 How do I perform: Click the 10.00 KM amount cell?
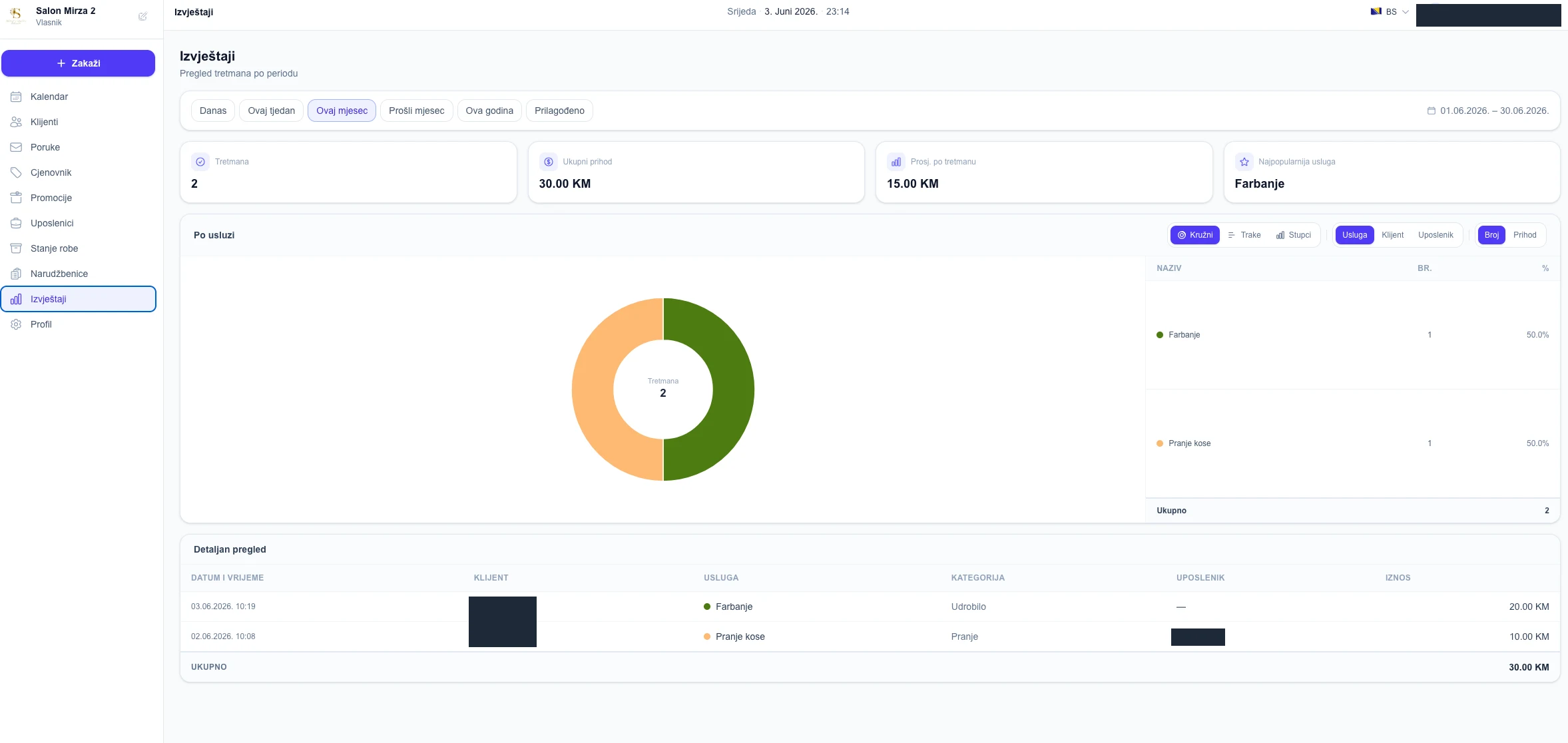coord(1529,636)
